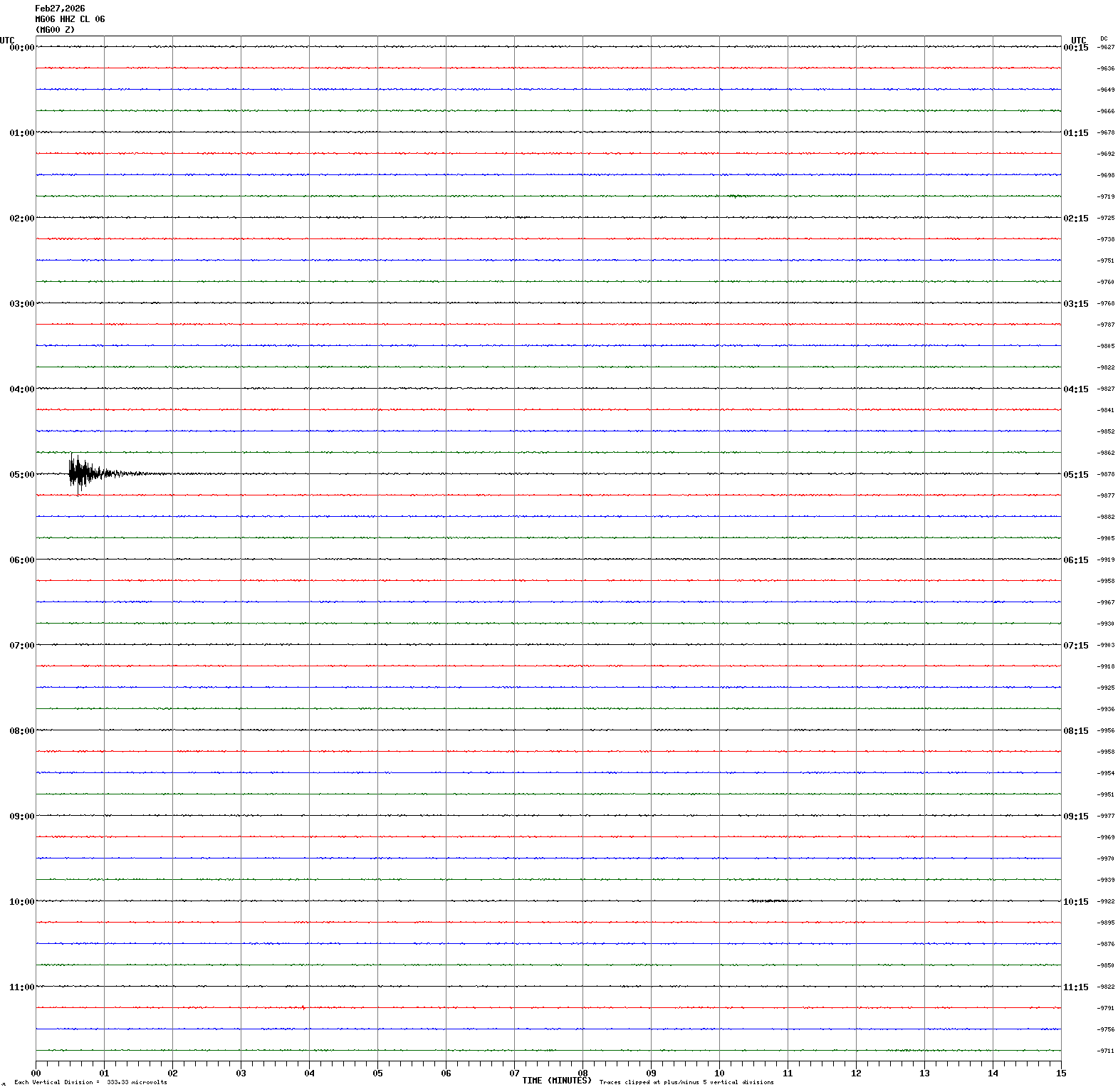Click the 08:15 right-side time label
Screen dimensions: 1118x1092
click(1075, 731)
